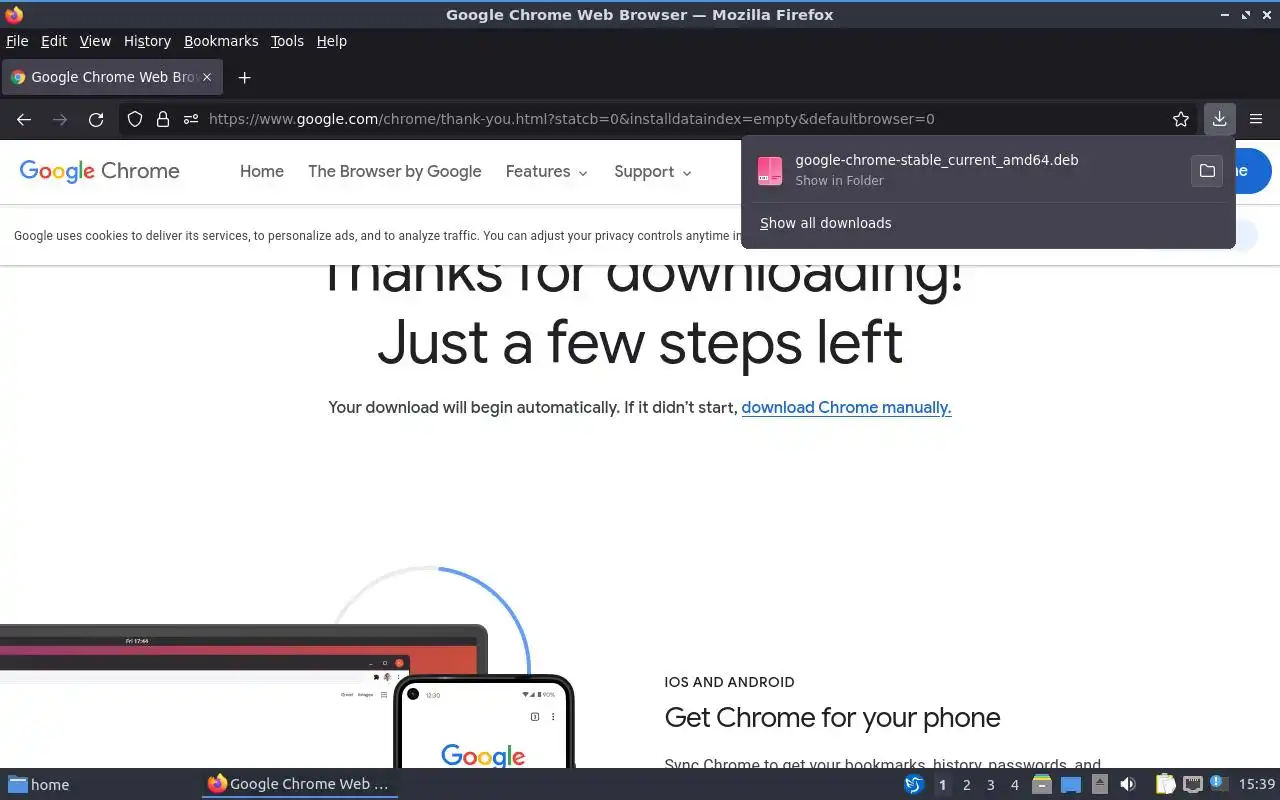Open the Edit menu

pyautogui.click(x=54, y=41)
